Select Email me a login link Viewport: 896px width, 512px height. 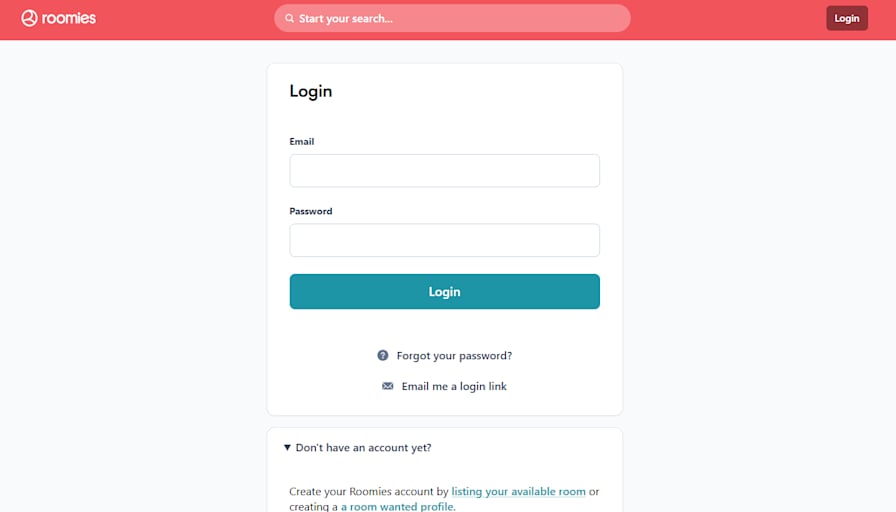tap(454, 386)
